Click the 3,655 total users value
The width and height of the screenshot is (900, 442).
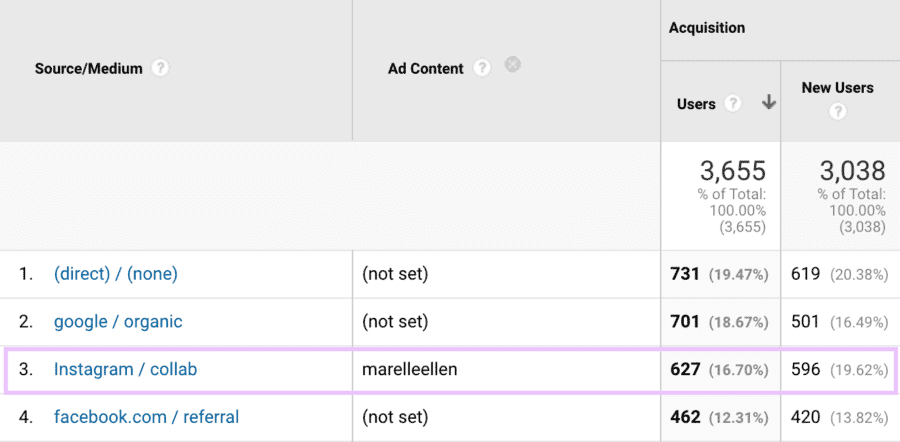pos(732,170)
